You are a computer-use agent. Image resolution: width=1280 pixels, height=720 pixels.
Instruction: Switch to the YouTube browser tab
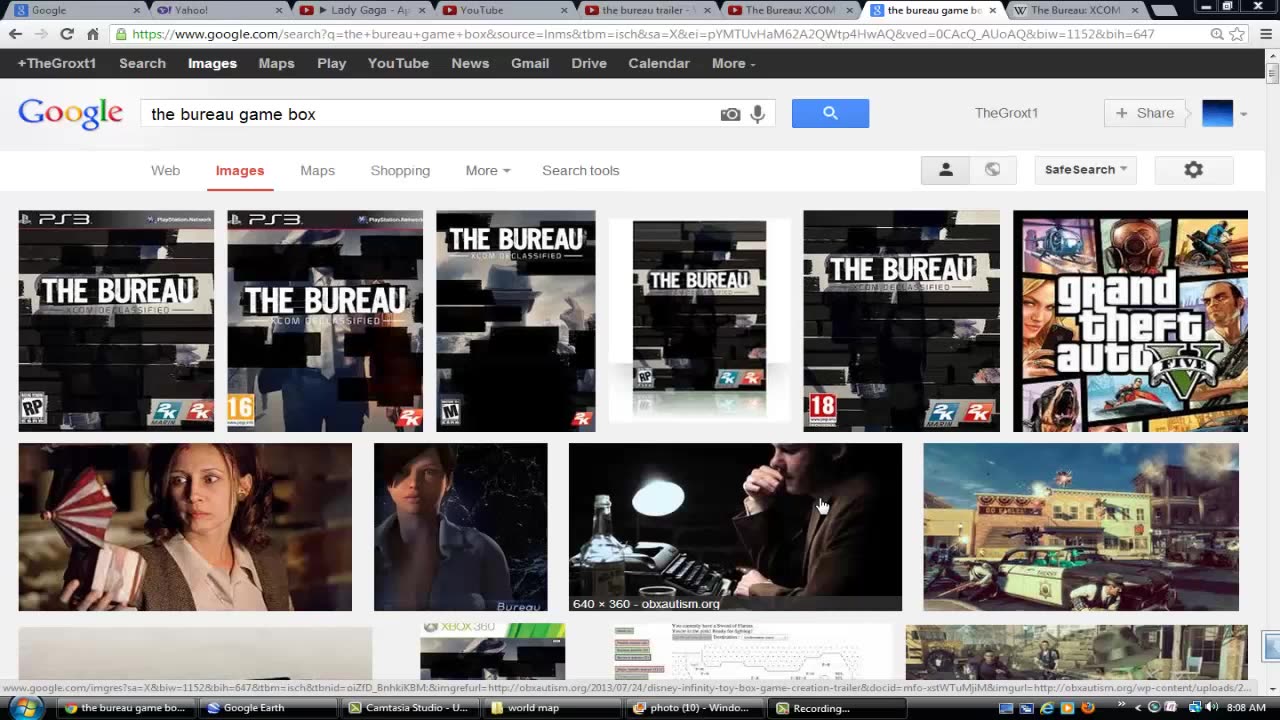[505, 10]
